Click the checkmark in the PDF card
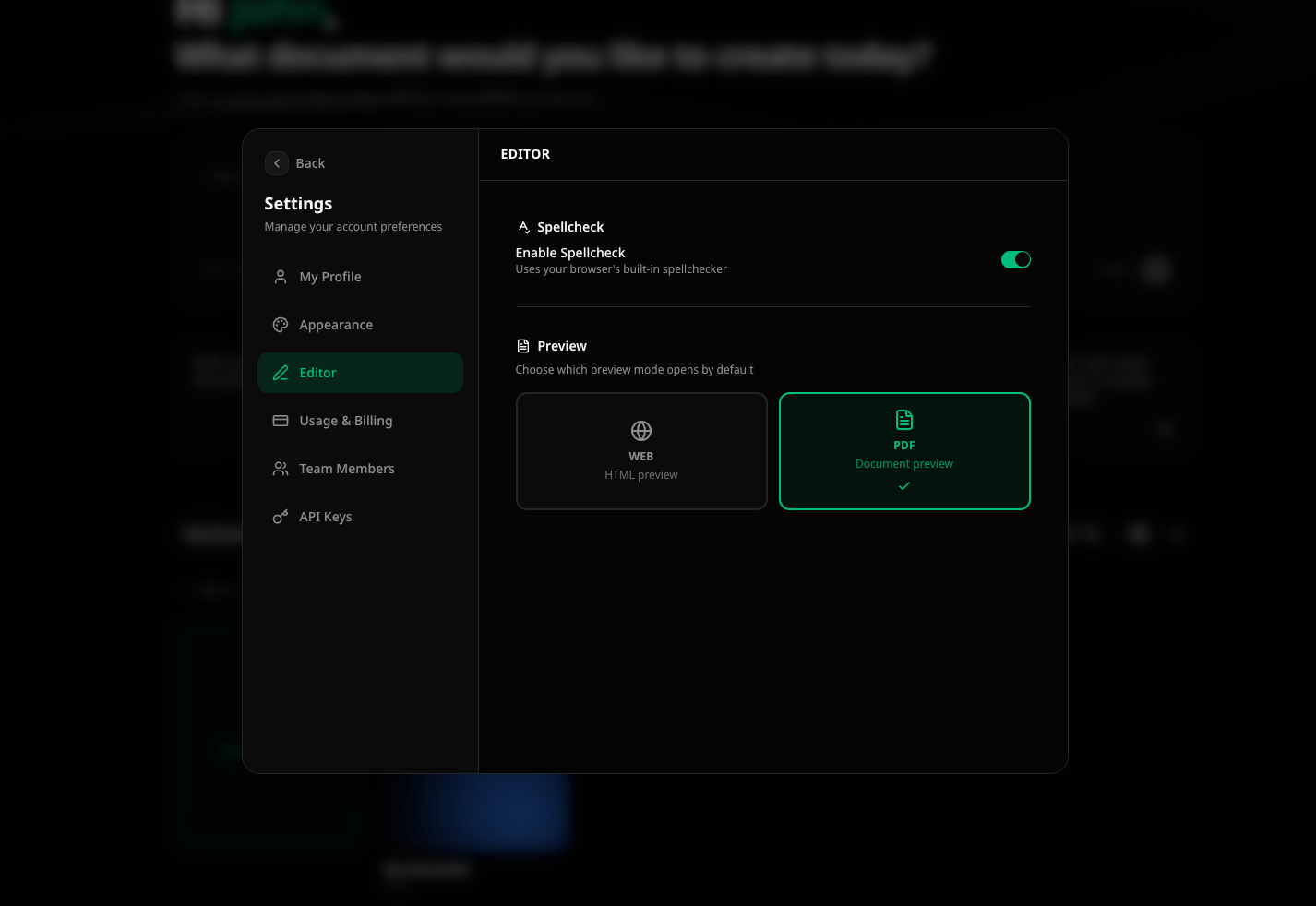The width and height of the screenshot is (1316, 906). 904,486
